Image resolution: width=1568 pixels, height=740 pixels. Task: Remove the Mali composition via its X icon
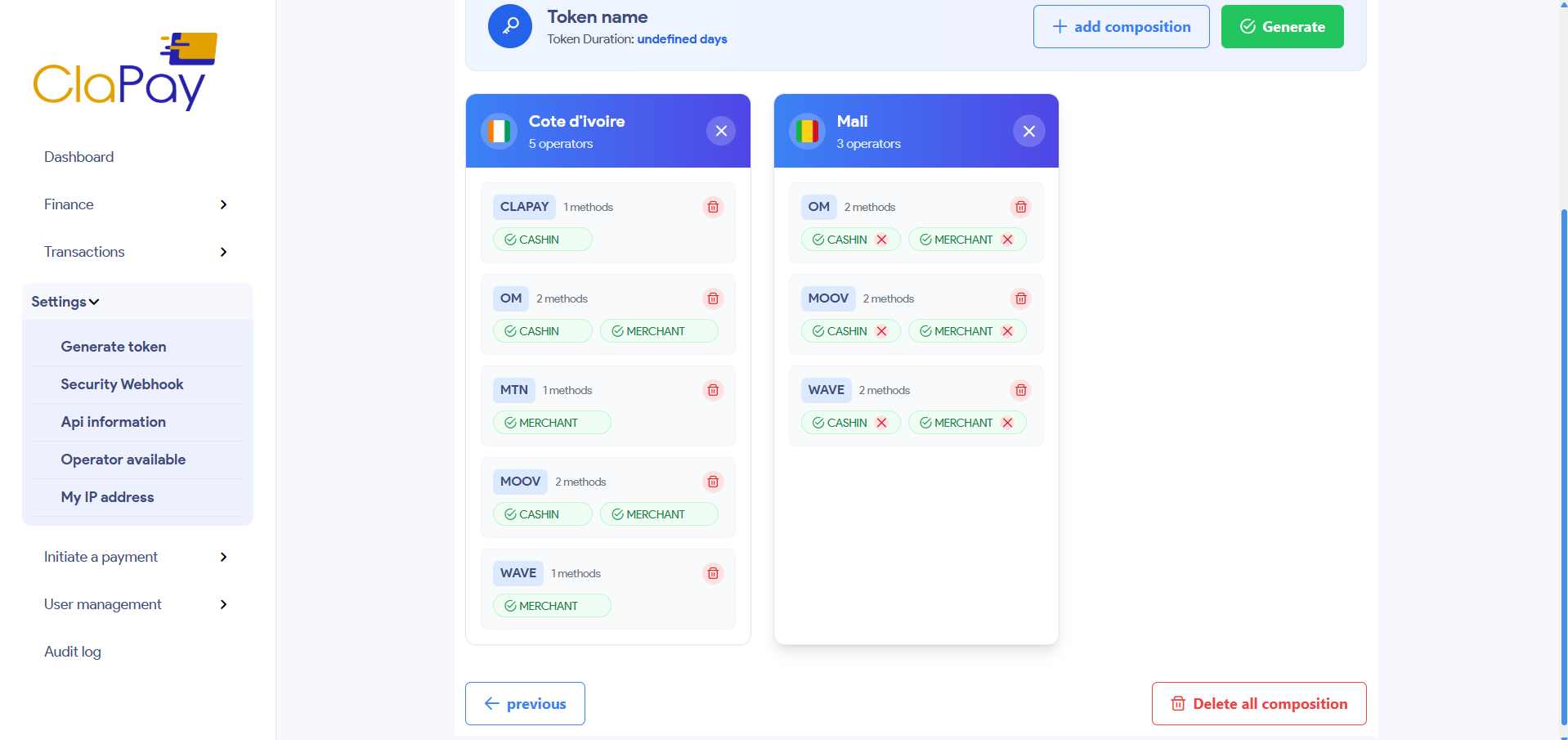[1028, 131]
